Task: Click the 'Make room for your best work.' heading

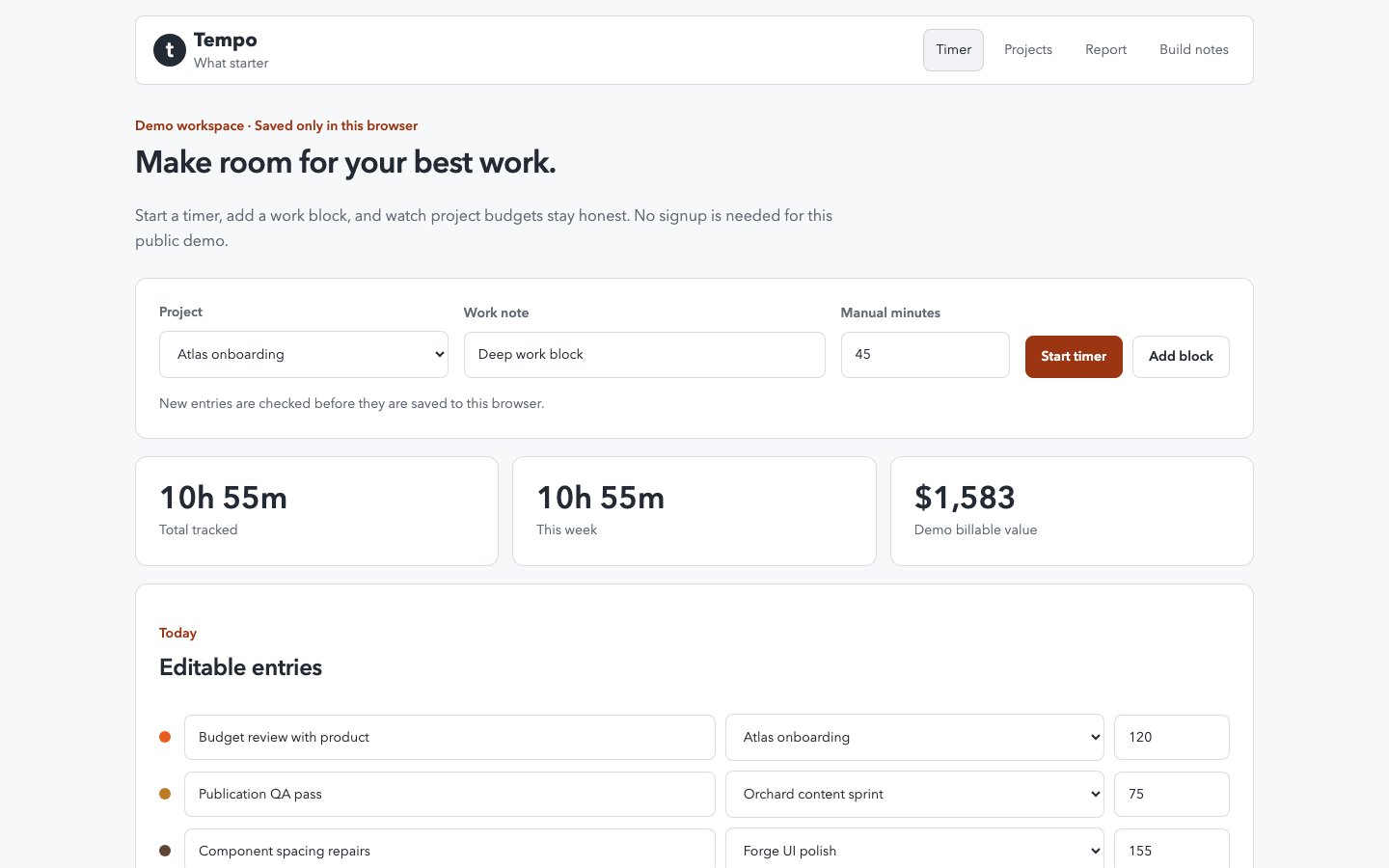Action: click(x=345, y=162)
